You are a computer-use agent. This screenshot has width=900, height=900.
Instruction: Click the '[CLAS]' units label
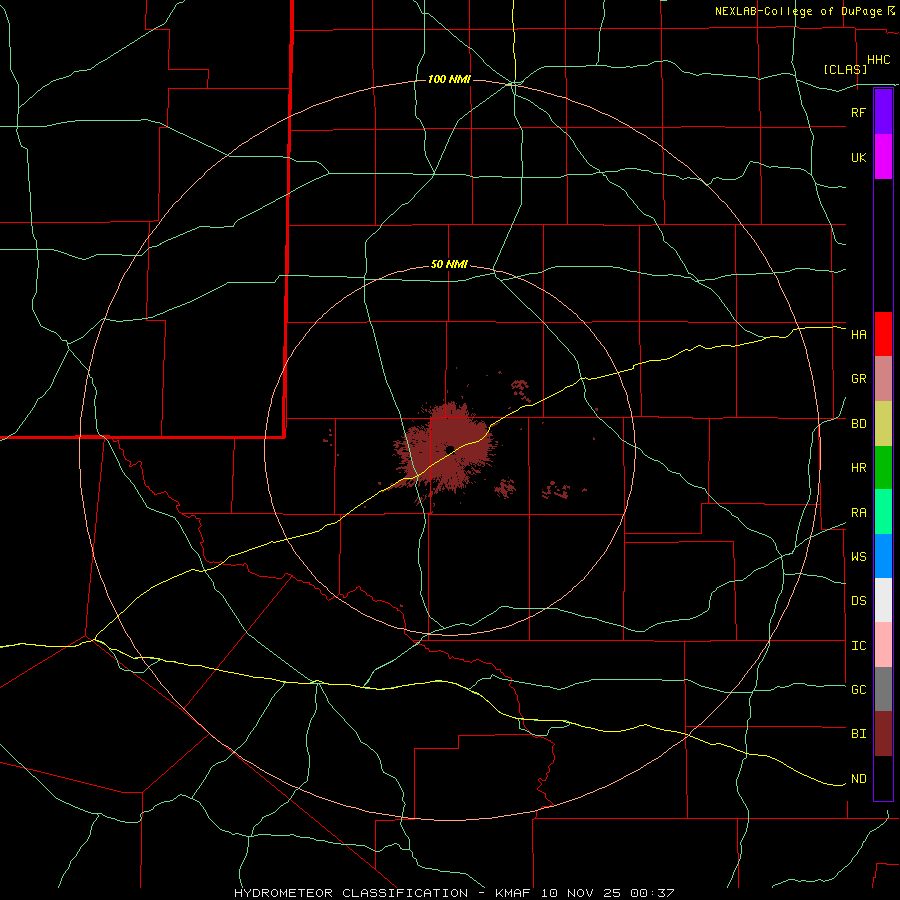coord(845,69)
